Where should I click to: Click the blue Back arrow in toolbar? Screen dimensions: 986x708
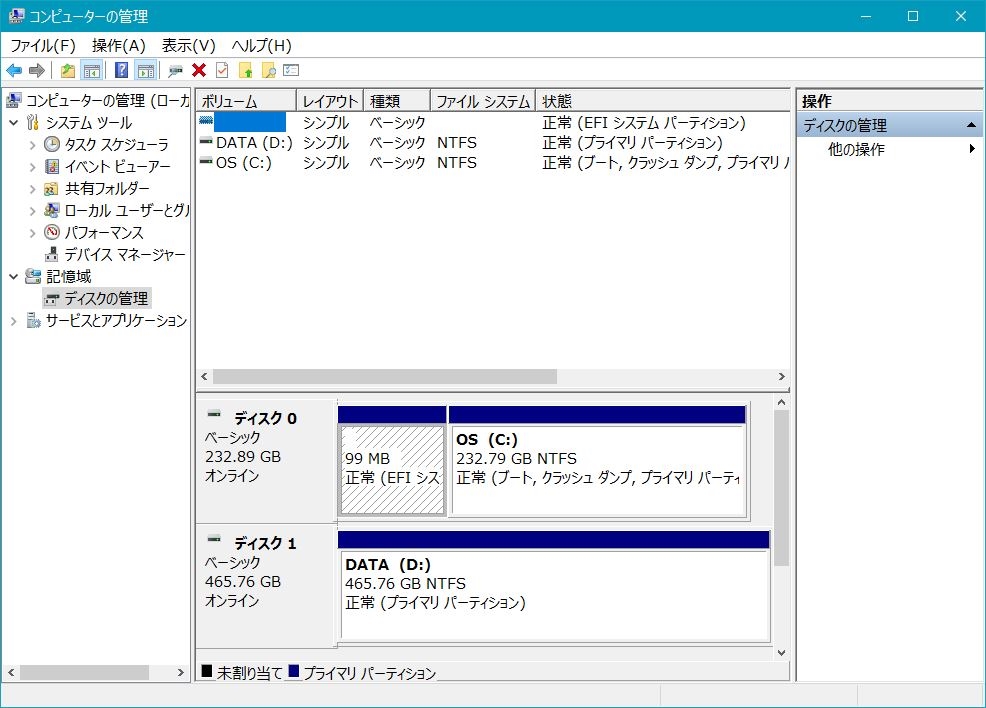coord(14,70)
